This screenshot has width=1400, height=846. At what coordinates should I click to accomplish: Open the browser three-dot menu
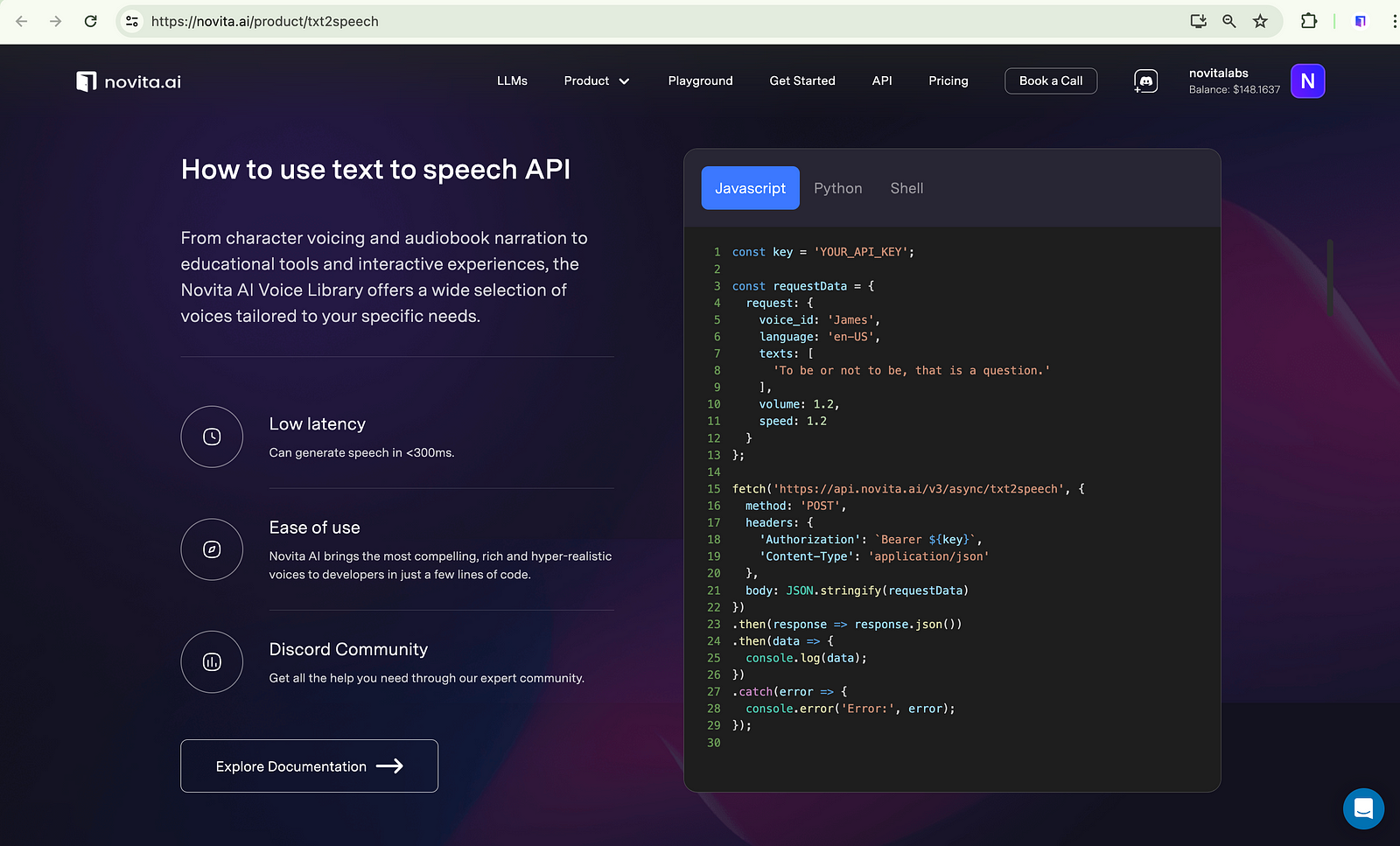[x=1394, y=21]
